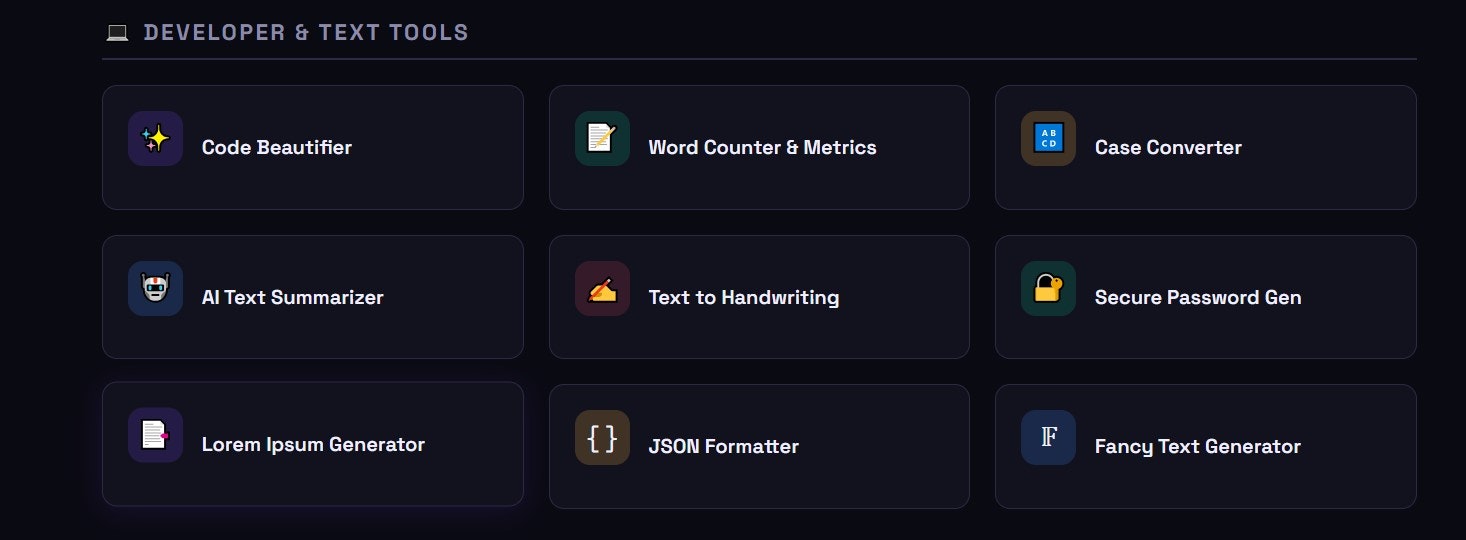Click the robot icon for AI Text Summarizer

pos(155,289)
